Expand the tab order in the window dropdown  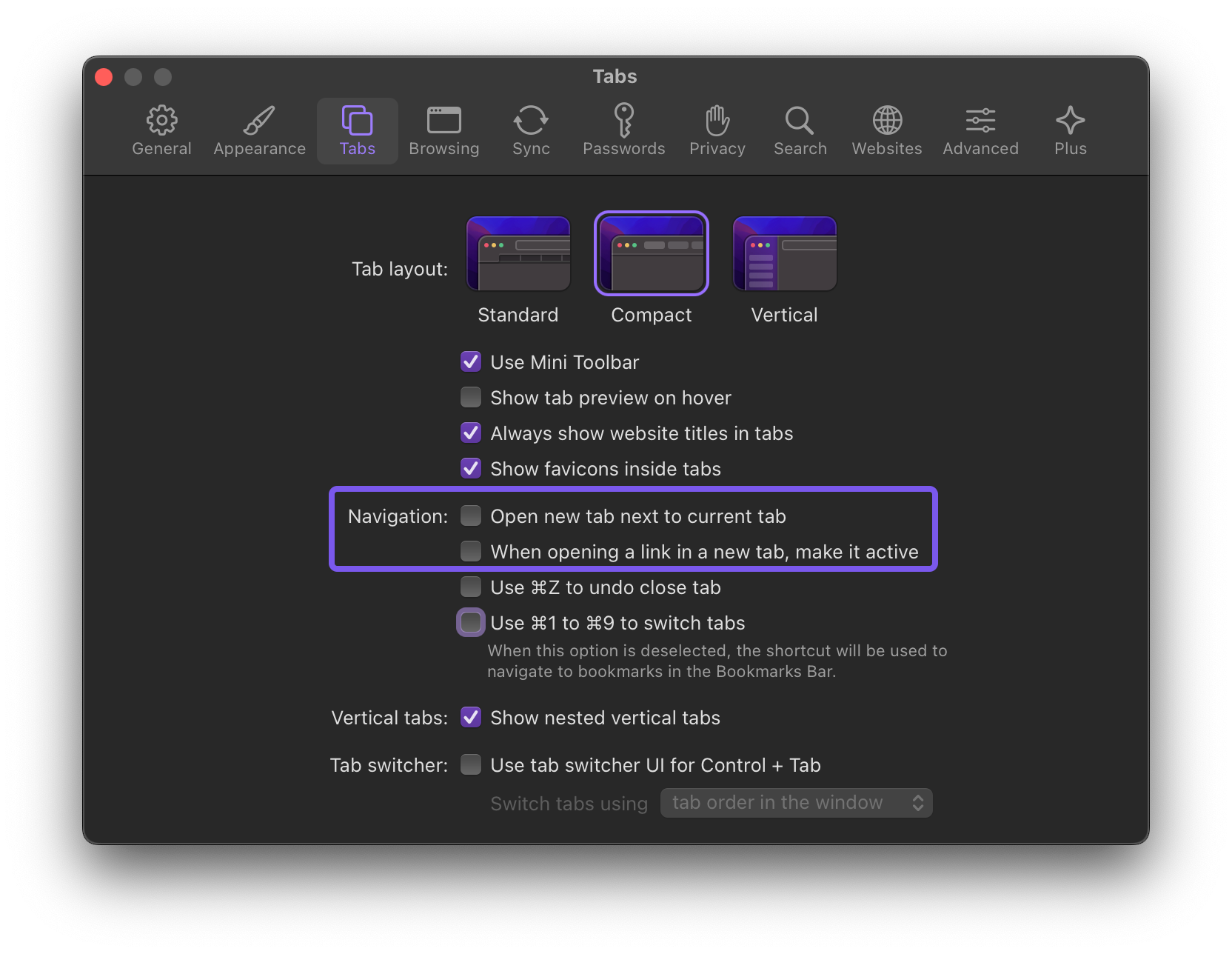click(x=796, y=803)
